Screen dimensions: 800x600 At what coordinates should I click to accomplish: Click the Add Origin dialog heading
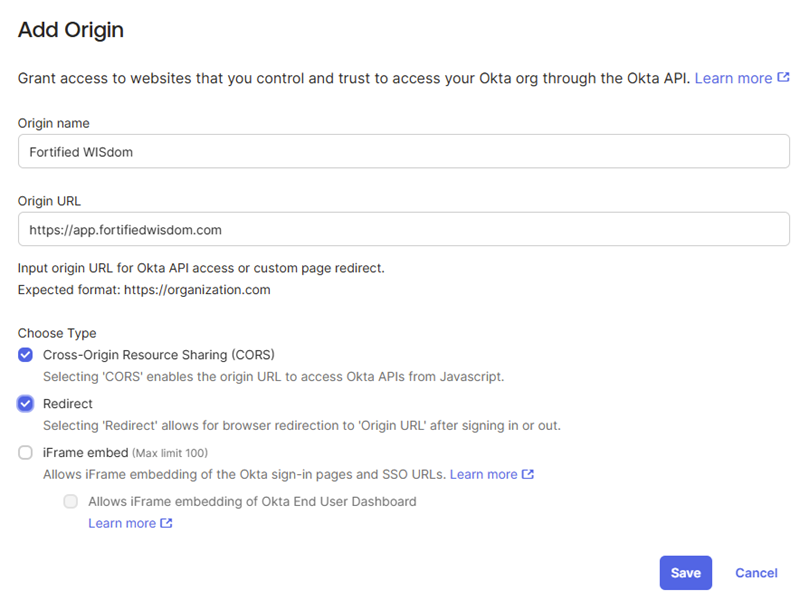coord(71,30)
